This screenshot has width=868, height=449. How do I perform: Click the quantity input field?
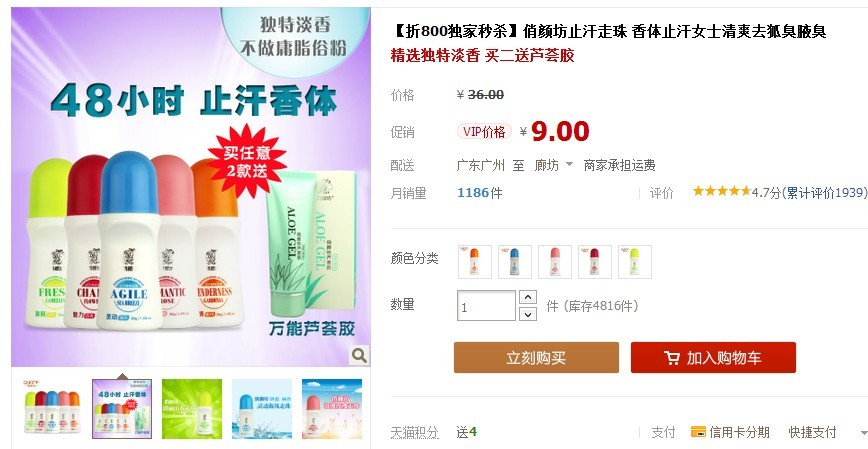487,306
